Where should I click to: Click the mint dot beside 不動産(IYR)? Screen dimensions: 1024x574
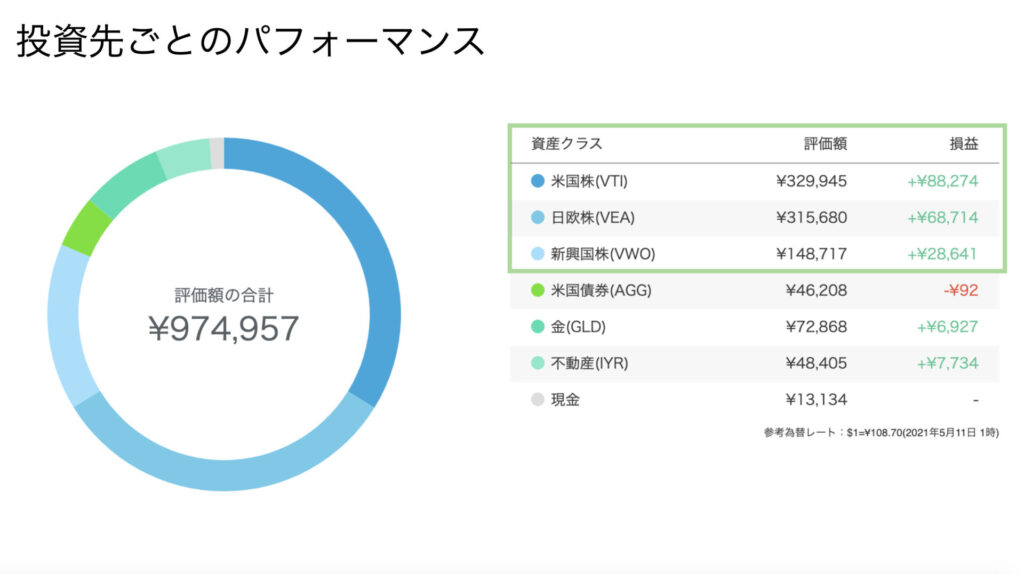click(x=538, y=363)
